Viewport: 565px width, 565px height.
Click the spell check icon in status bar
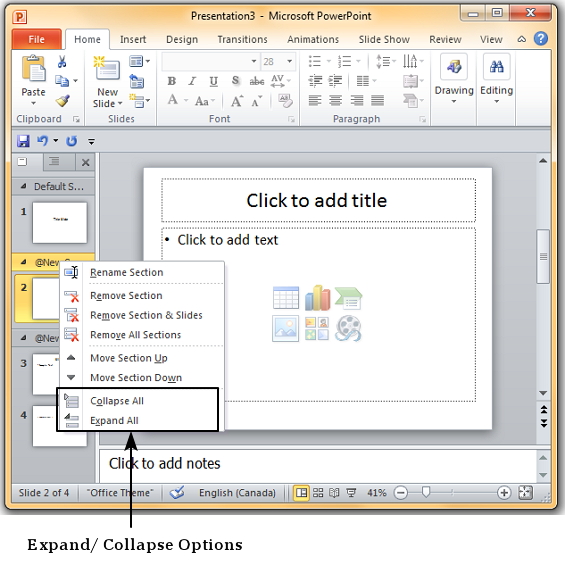[x=177, y=493]
